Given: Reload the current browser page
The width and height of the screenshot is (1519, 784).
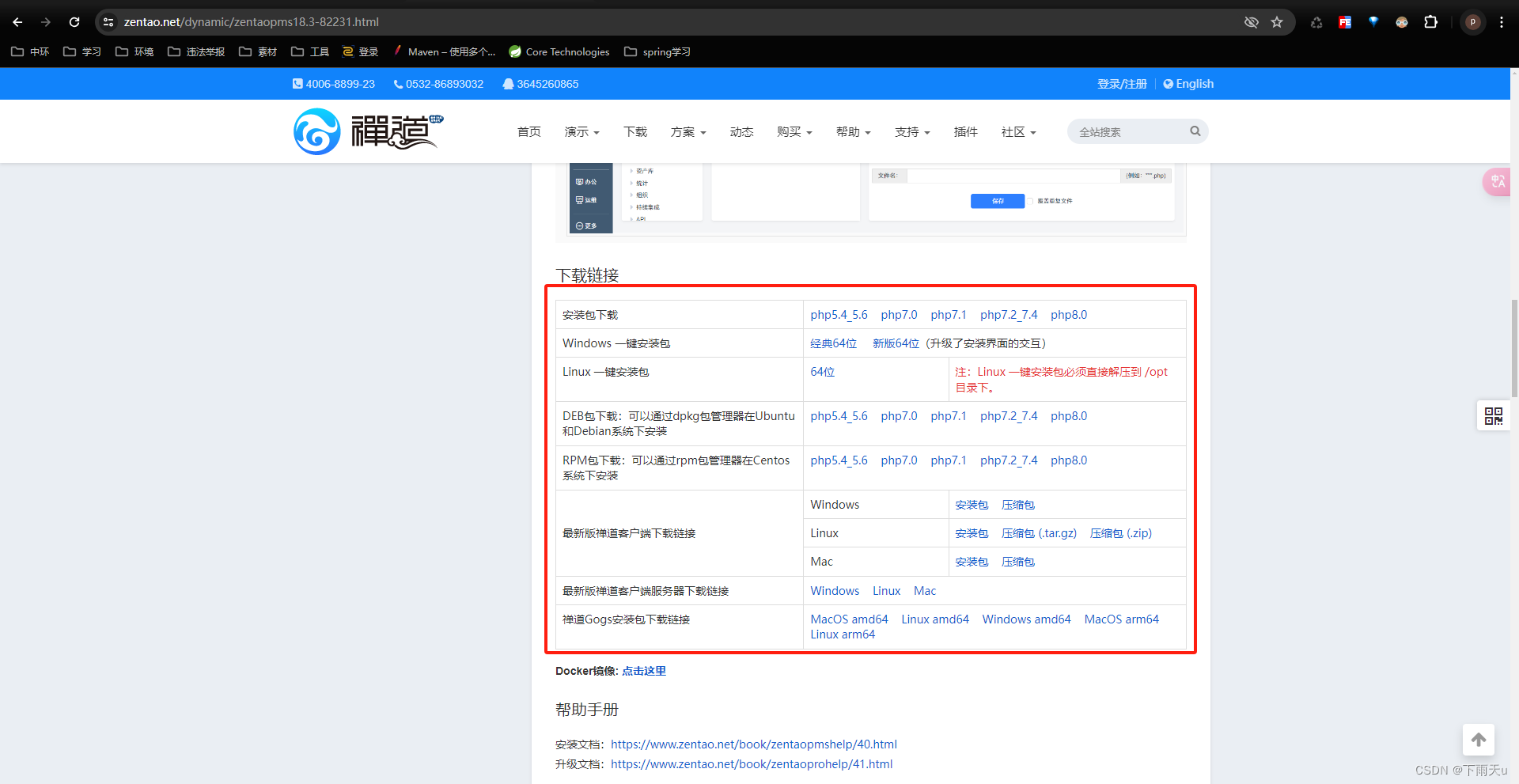Looking at the screenshot, I should (x=74, y=22).
